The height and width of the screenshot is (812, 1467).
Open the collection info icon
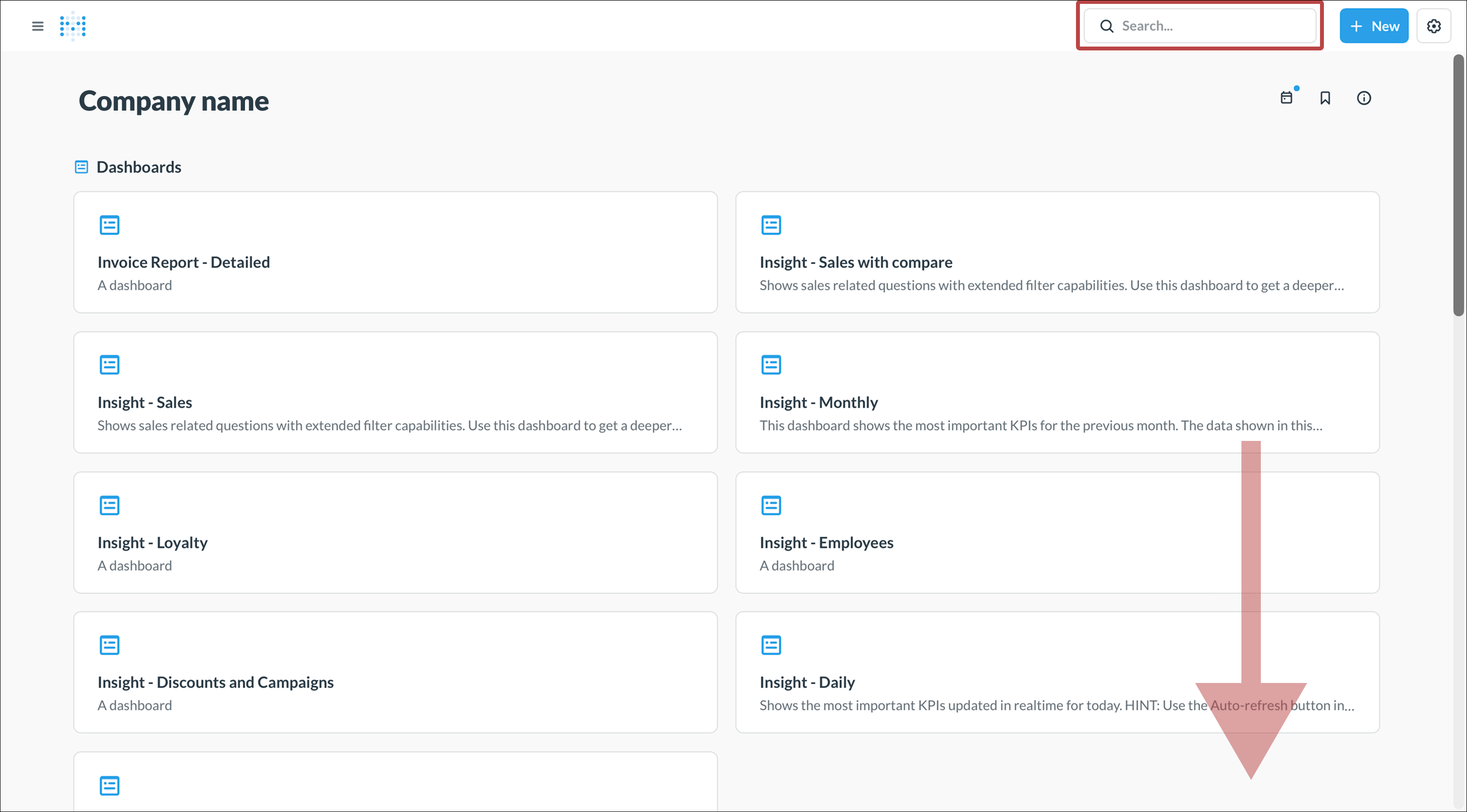pos(1364,98)
